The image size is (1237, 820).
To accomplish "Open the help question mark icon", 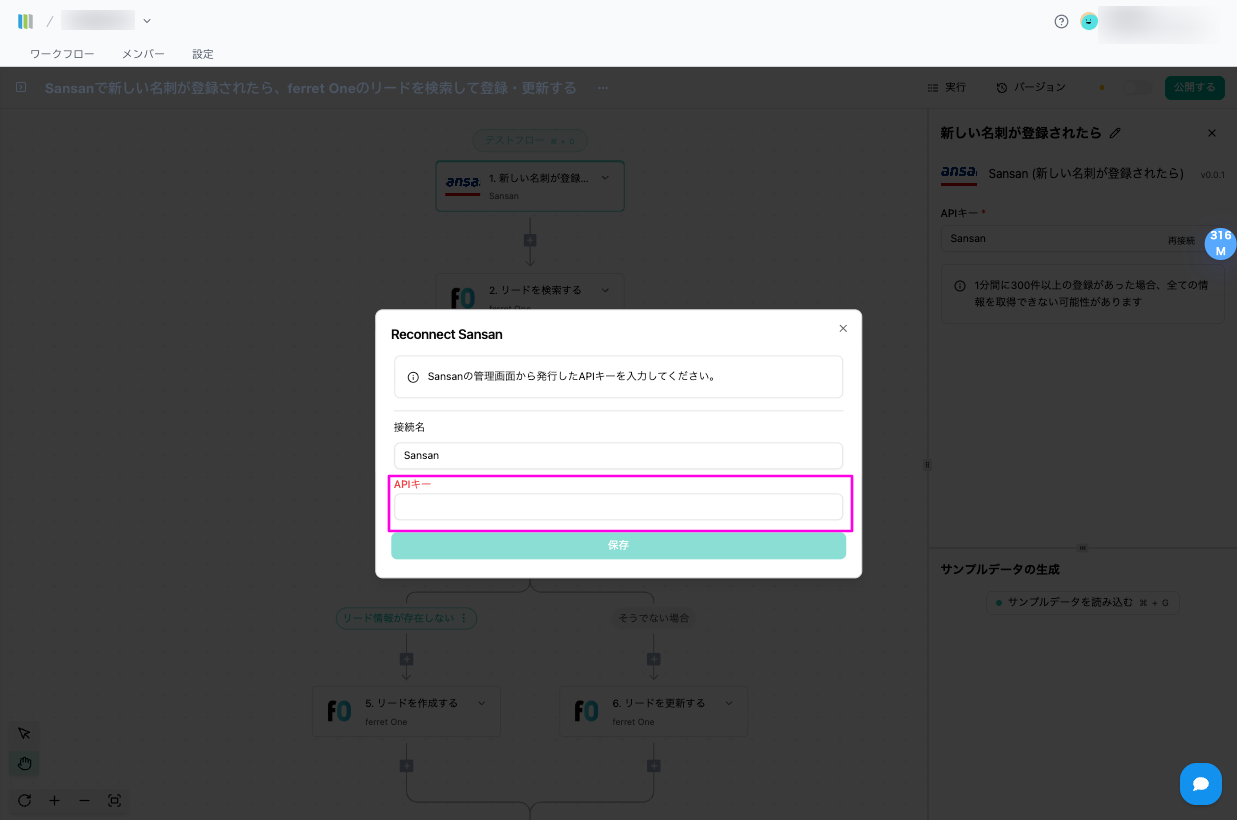I will 1061,21.
